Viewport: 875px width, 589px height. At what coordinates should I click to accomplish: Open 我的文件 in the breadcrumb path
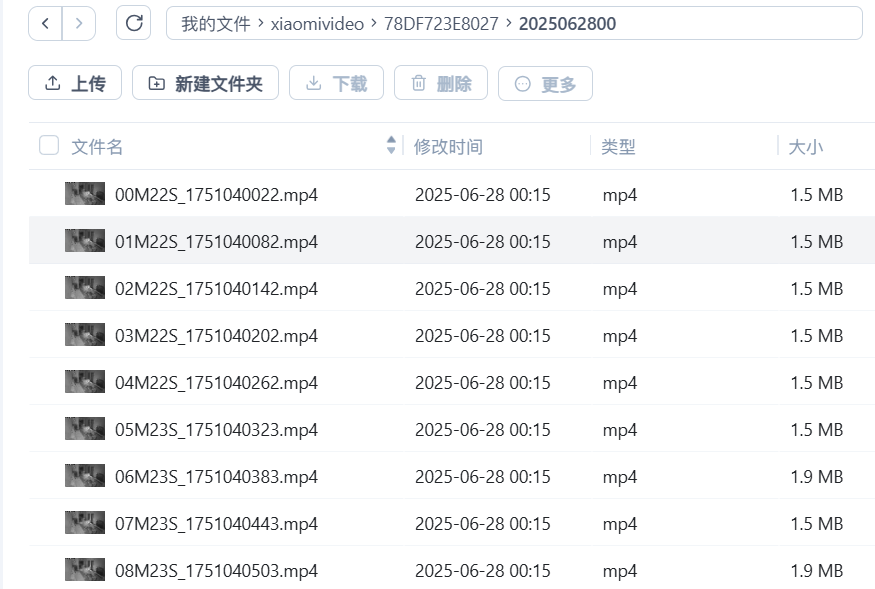click(x=215, y=24)
